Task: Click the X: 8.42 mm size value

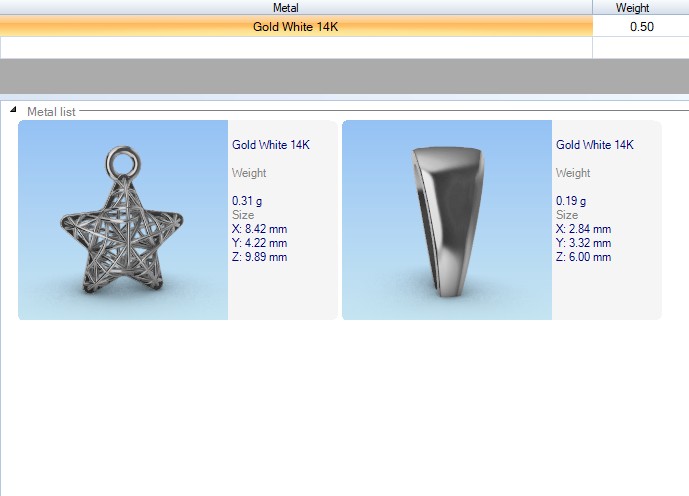Action: coord(259,229)
